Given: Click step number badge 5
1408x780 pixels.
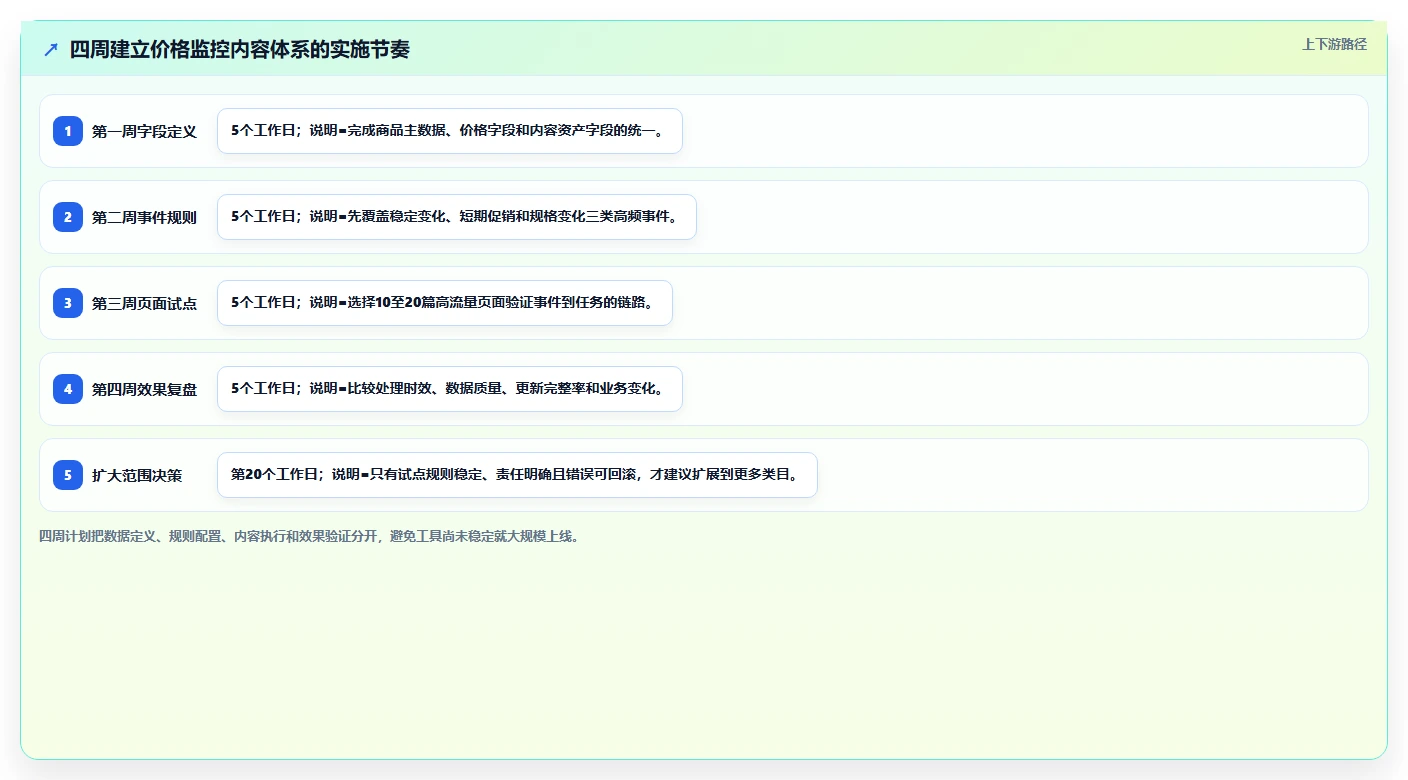Looking at the screenshot, I should (x=68, y=475).
